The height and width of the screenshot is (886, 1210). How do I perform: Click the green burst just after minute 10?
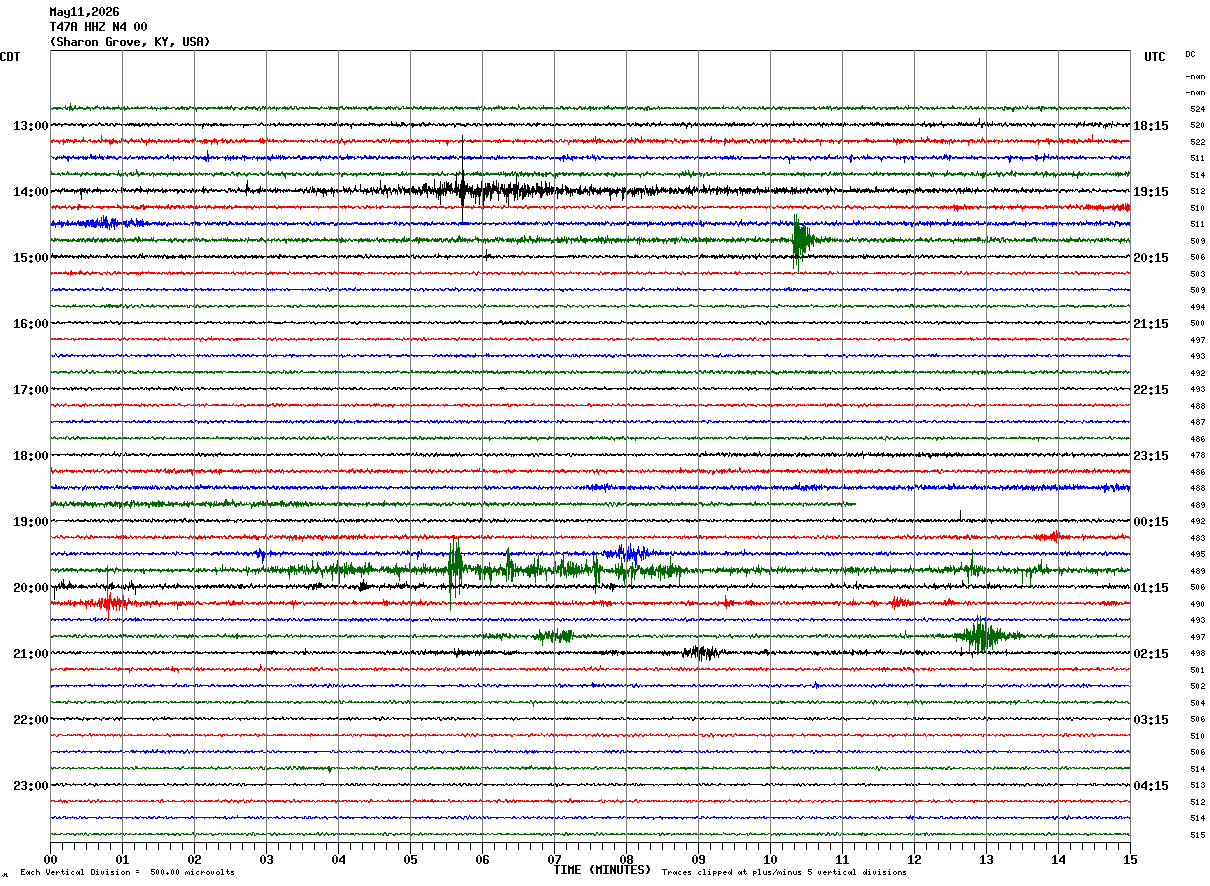pyautogui.click(x=802, y=240)
